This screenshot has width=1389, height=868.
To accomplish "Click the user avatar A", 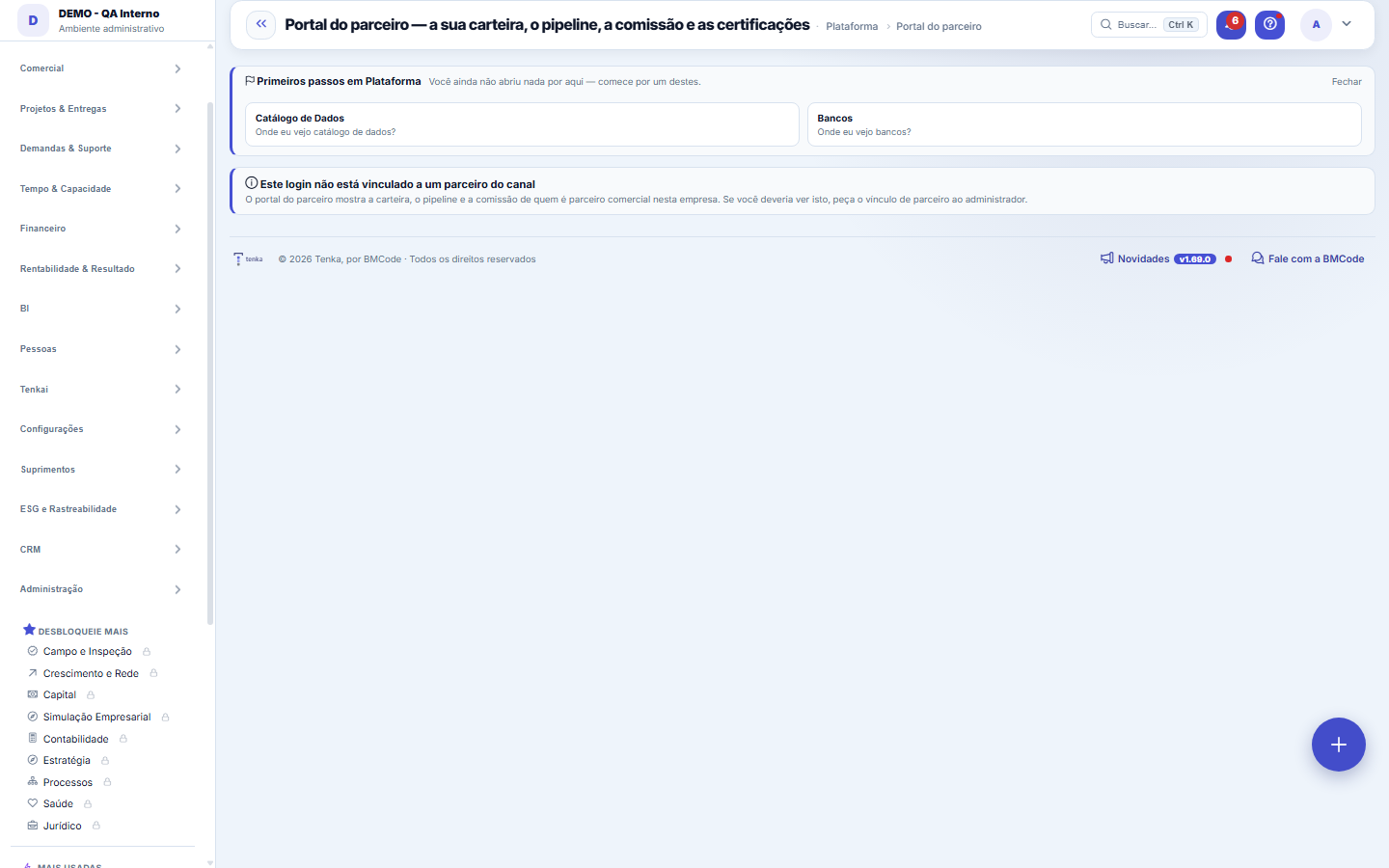I will [x=1316, y=24].
